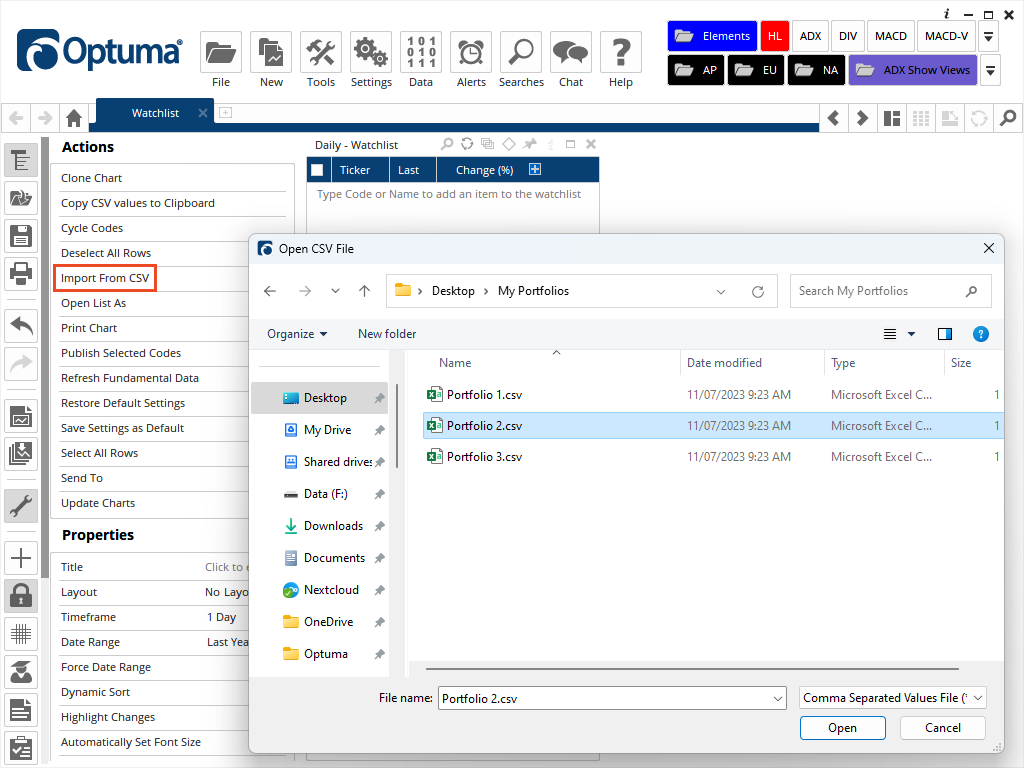Click the red HL button

[x=775, y=36]
